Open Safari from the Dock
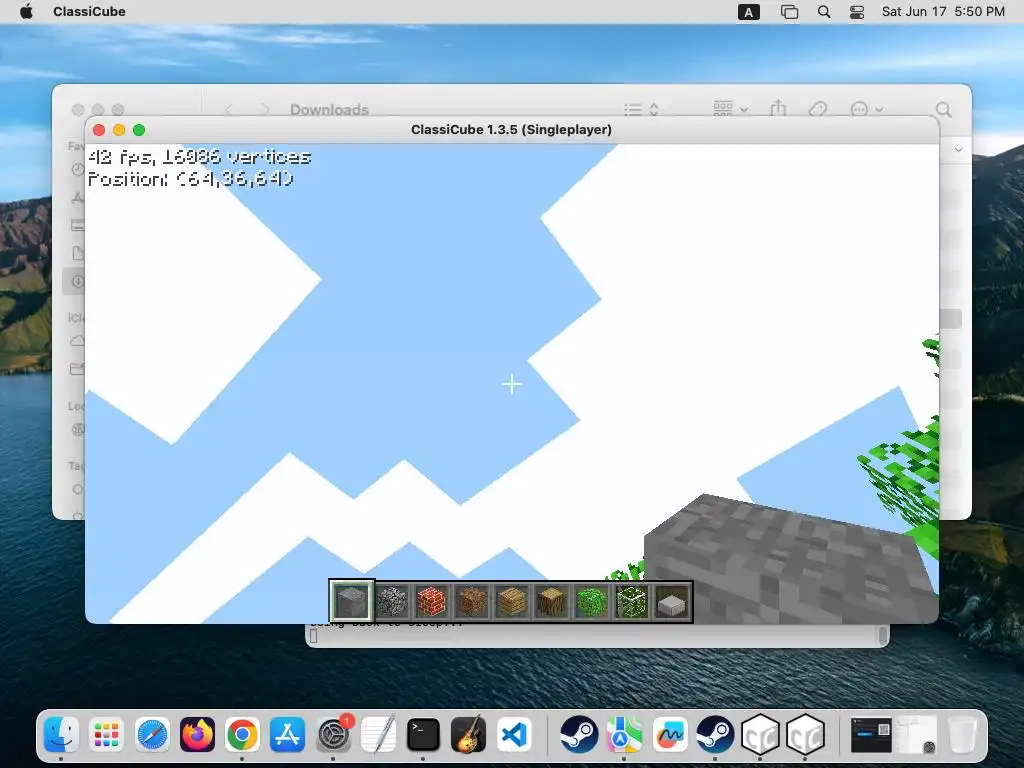Image resolution: width=1024 pixels, height=768 pixels. (x=152, y=735)
